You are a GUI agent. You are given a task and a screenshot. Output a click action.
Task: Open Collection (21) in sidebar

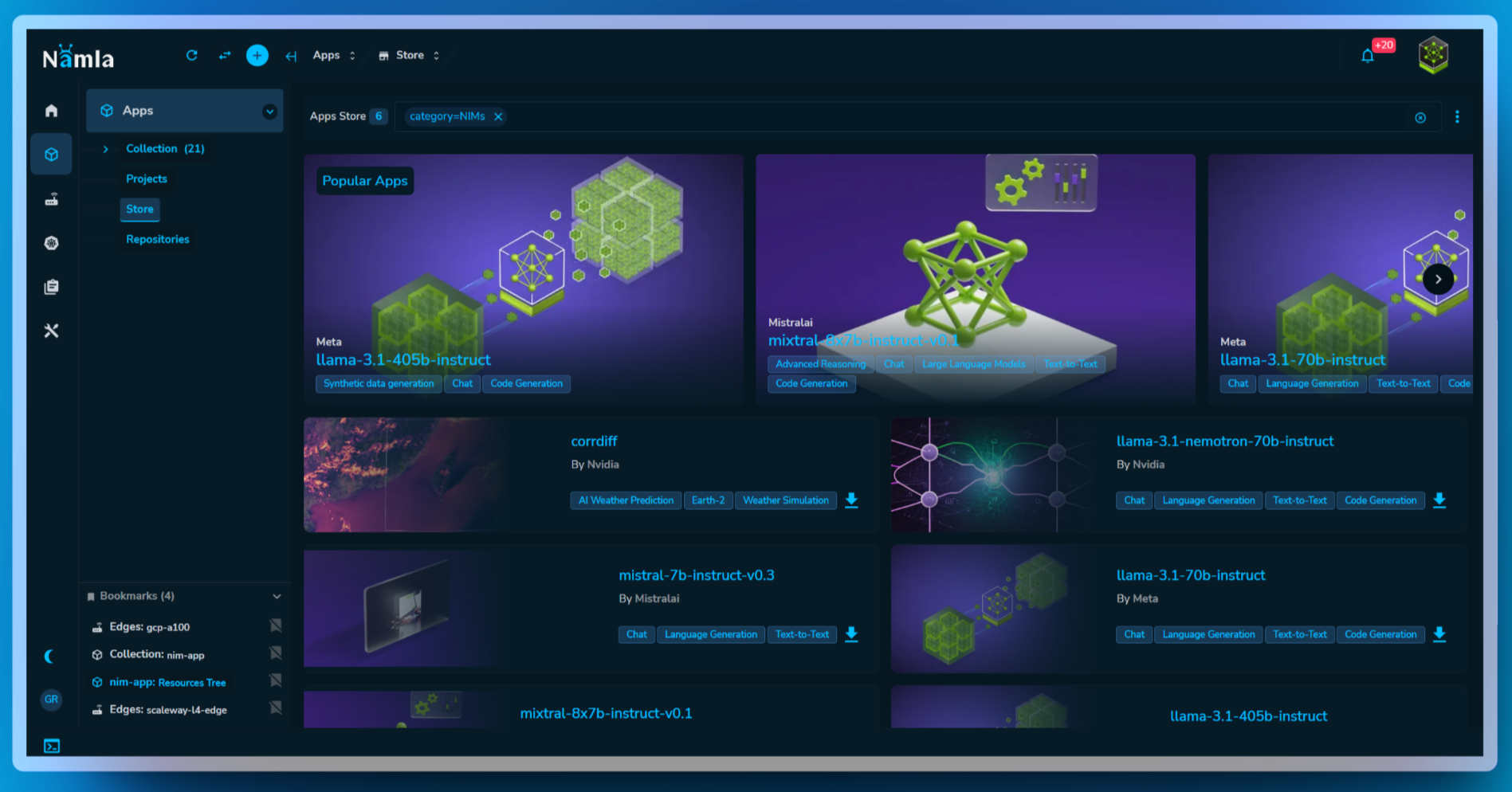click(165, 148)
